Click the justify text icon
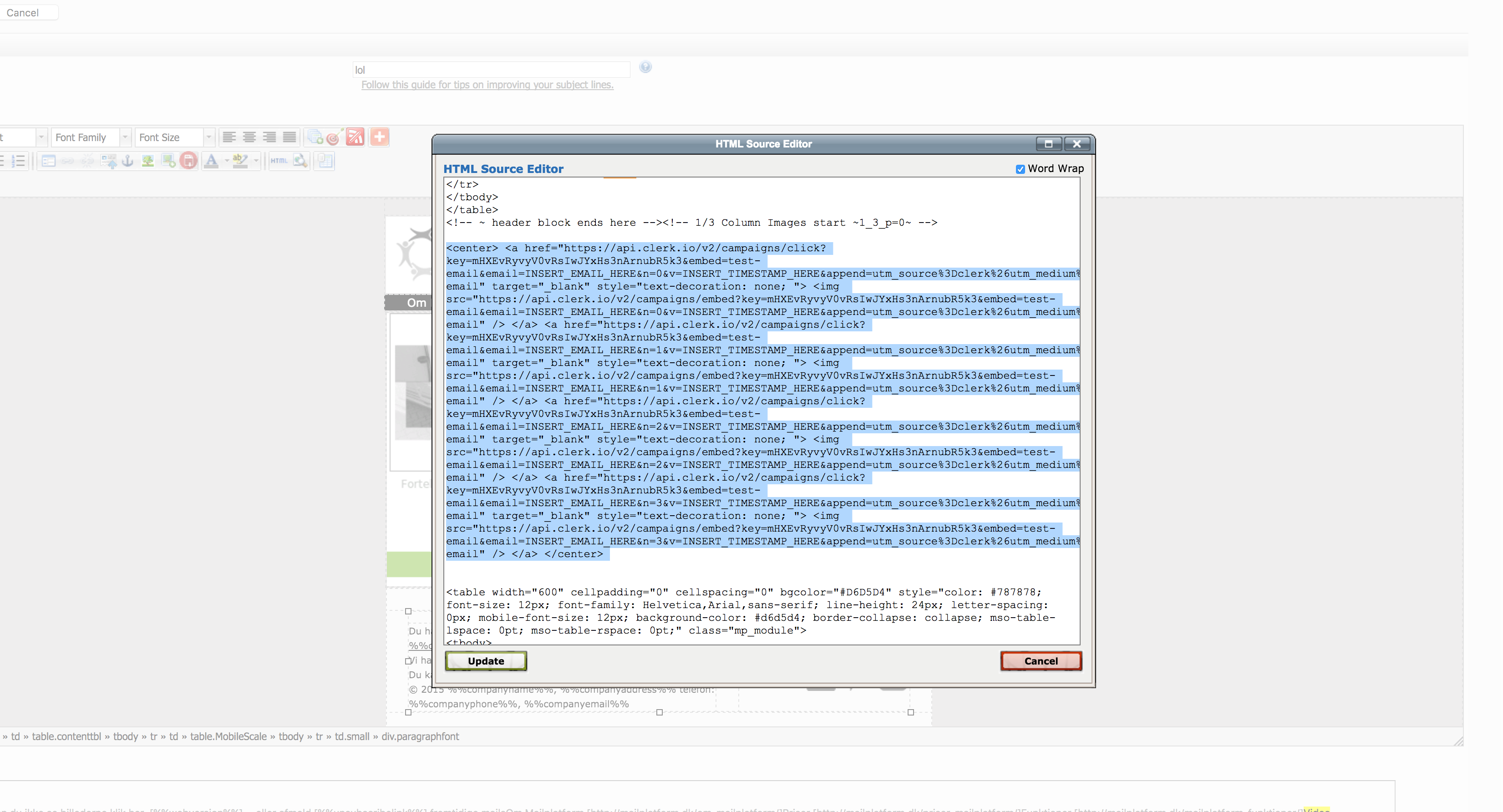The width and height of the screenshot is (1503, 812). (x=289, y=137)
